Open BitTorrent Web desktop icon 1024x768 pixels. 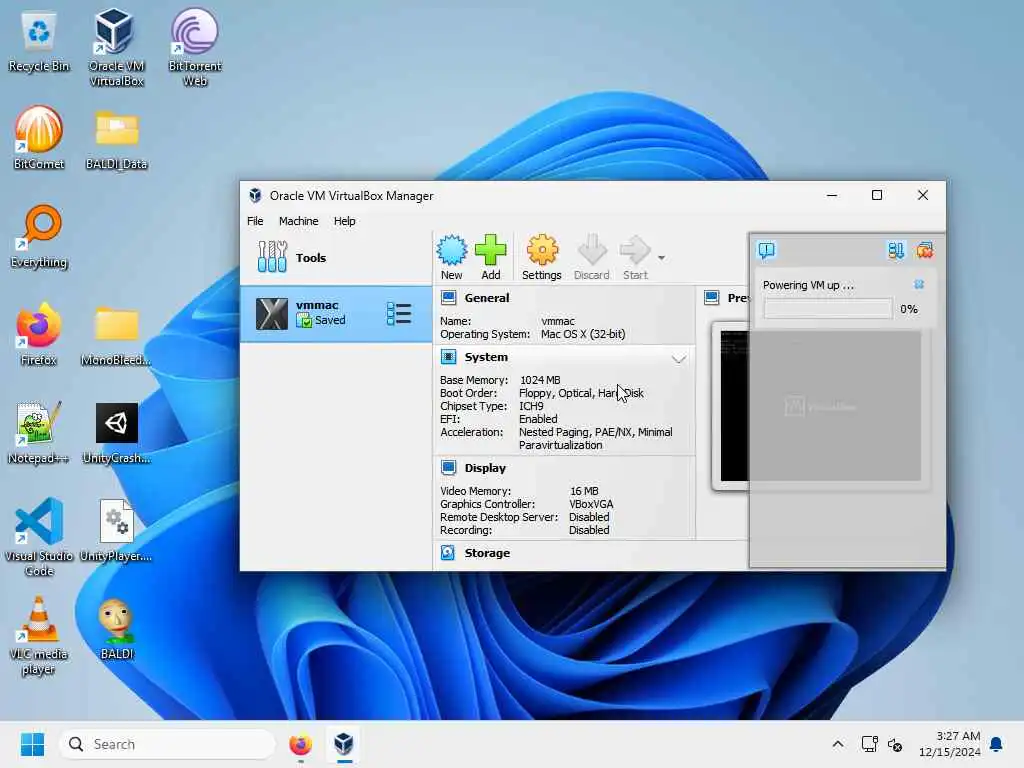pos(195,47)
